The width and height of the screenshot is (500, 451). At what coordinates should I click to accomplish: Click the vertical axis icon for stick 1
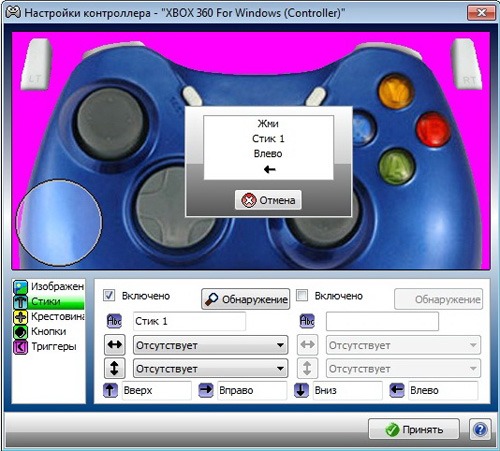pos(115,368)
